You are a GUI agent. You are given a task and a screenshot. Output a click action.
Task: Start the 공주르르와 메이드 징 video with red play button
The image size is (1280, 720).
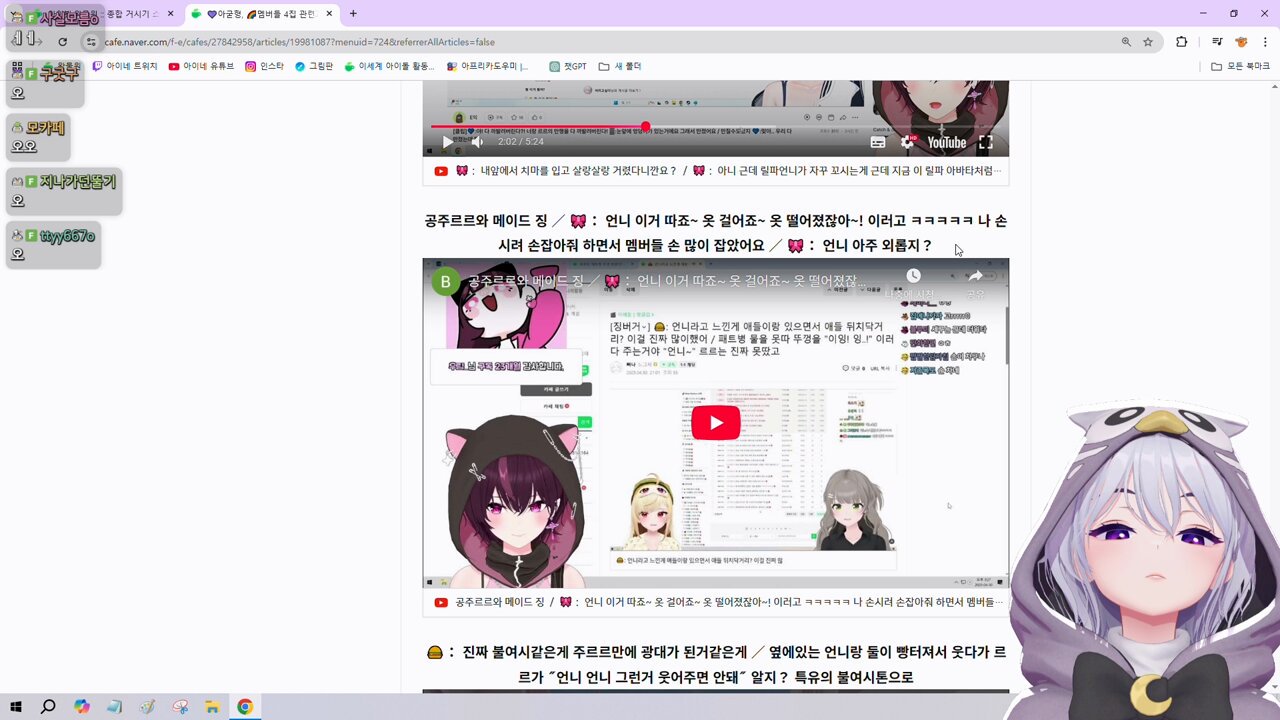click(x=716, y=423)
